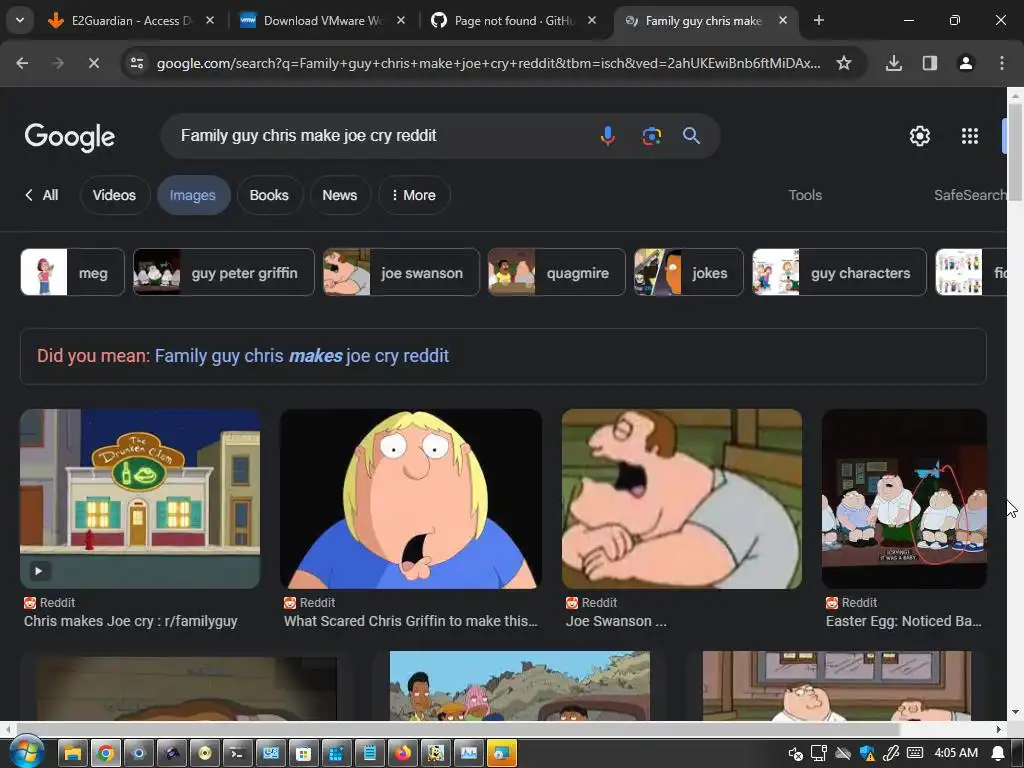
Task: Click the voice search microphone icon
Action: (x=607, y=136)
